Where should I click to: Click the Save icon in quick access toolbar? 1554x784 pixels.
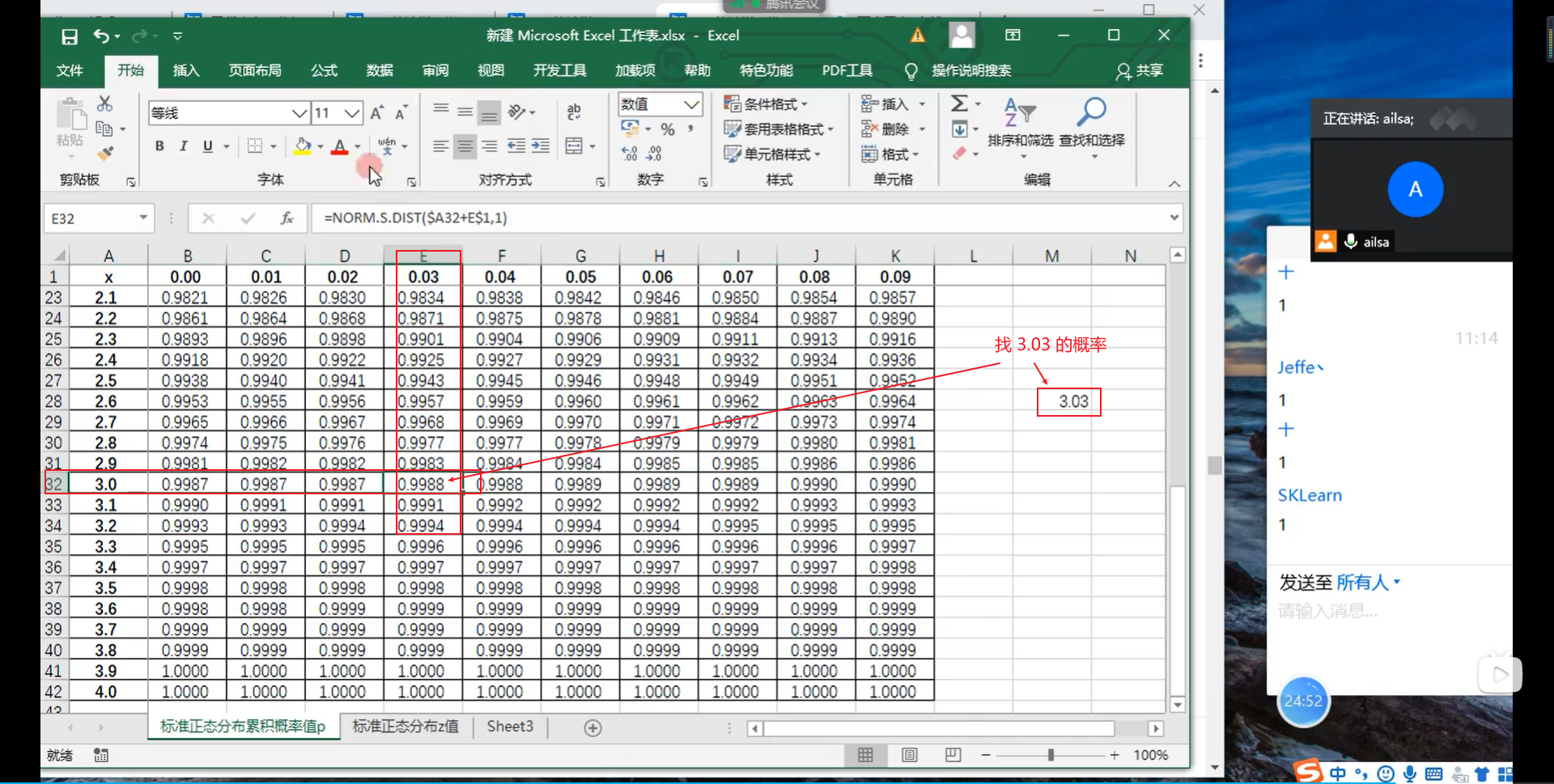click(70, 36)
